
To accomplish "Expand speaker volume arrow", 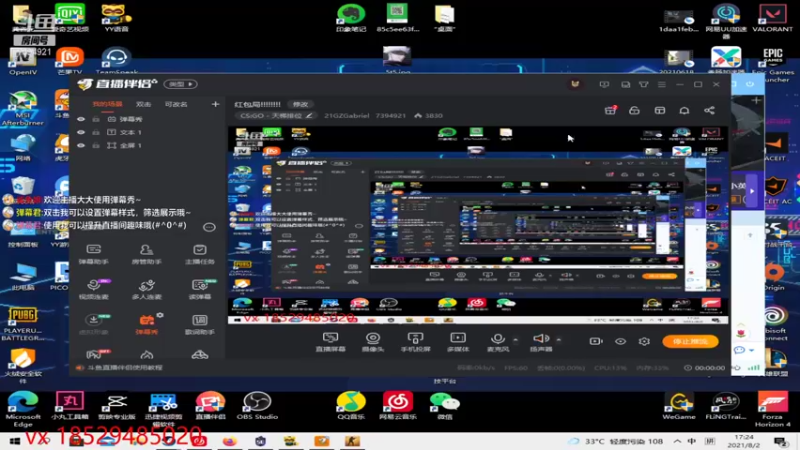I will 559,339.
